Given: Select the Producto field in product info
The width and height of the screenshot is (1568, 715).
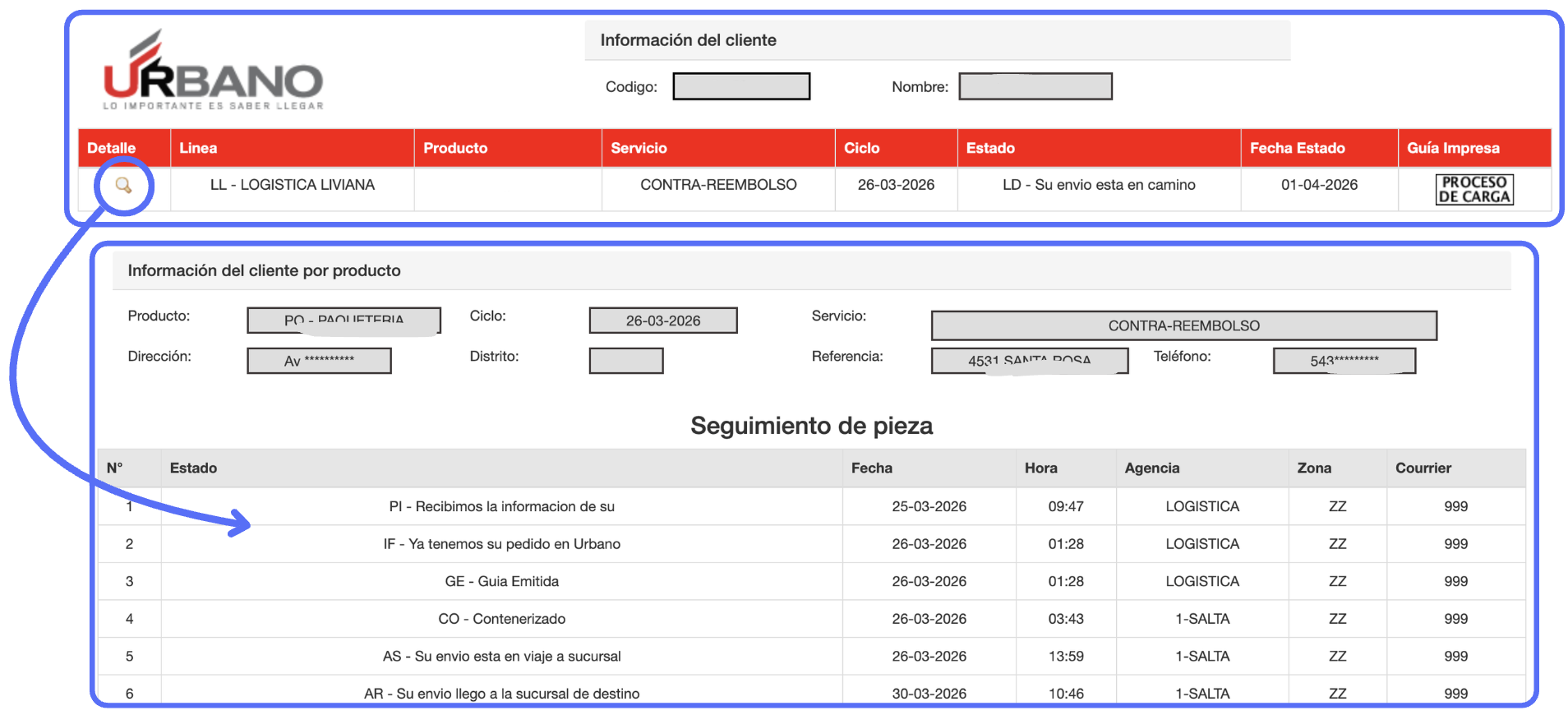Looking at the screenshot, I should coord(344,321).
